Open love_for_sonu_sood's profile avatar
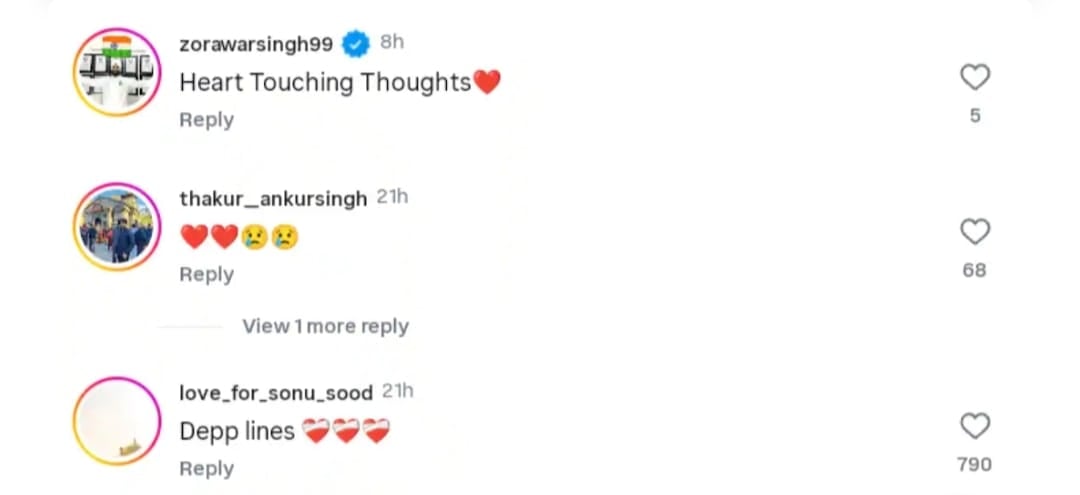This screenshot has height=495, width=1080. coord(117,421)
